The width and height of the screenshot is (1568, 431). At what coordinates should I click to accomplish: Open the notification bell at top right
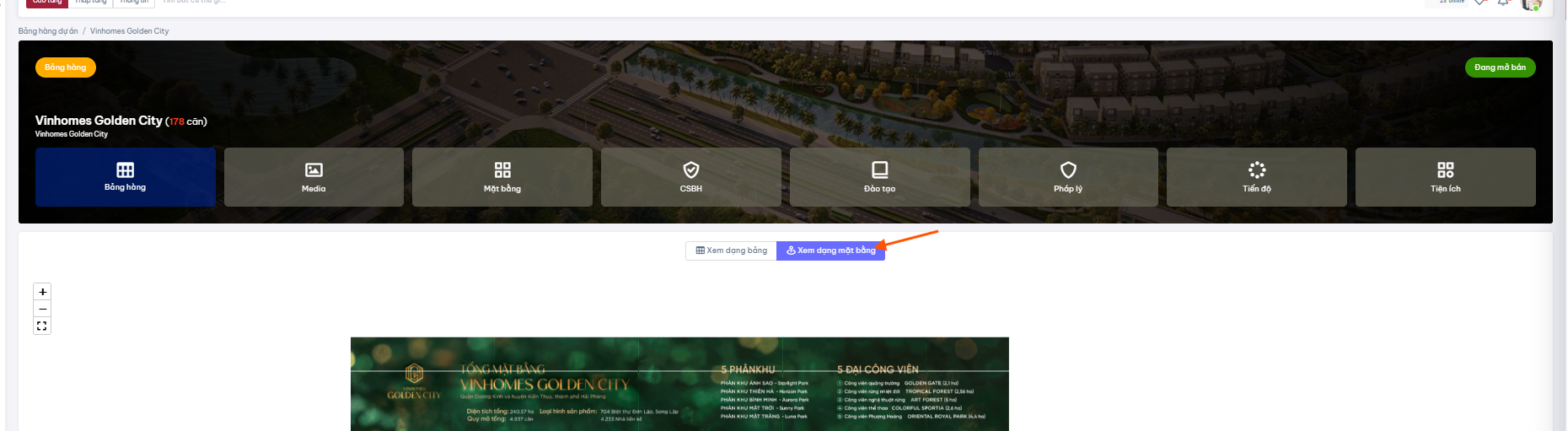1503,3
